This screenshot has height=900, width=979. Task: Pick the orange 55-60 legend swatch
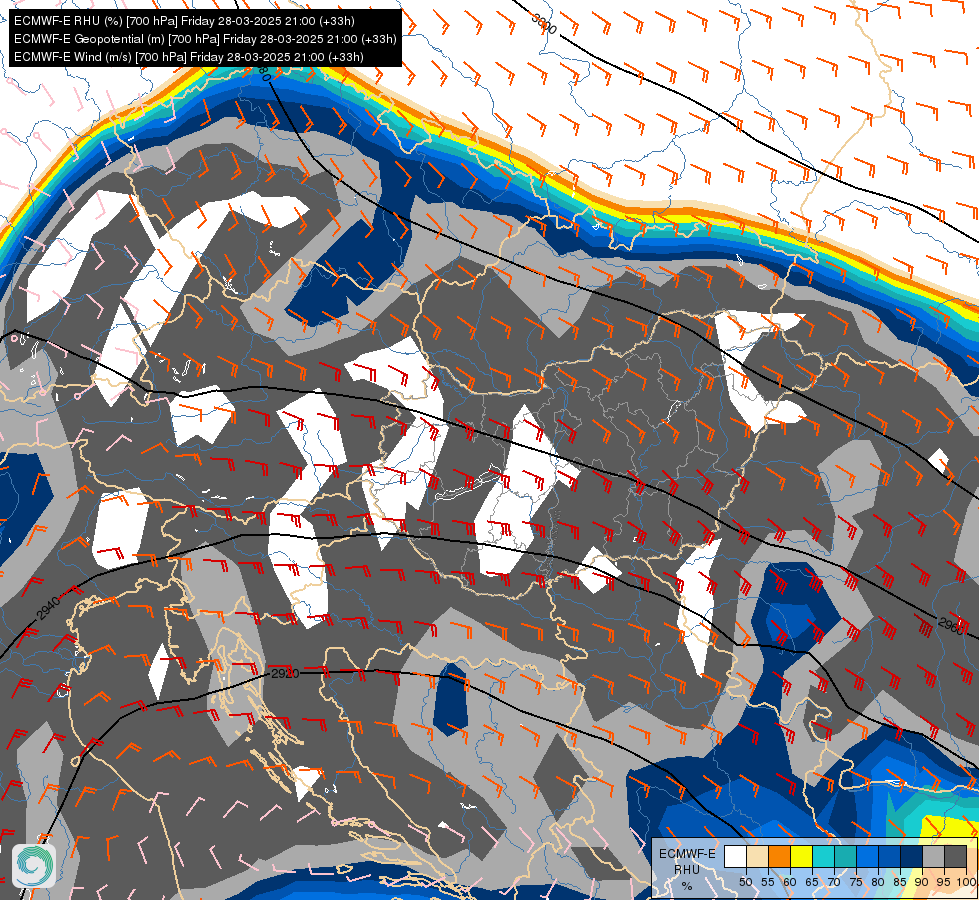(x=779, y=856)
